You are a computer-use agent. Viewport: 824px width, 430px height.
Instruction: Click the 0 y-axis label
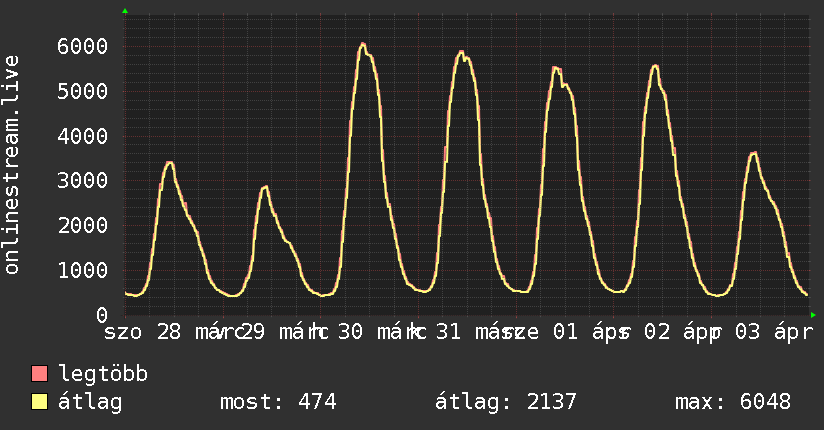(102, 315)
